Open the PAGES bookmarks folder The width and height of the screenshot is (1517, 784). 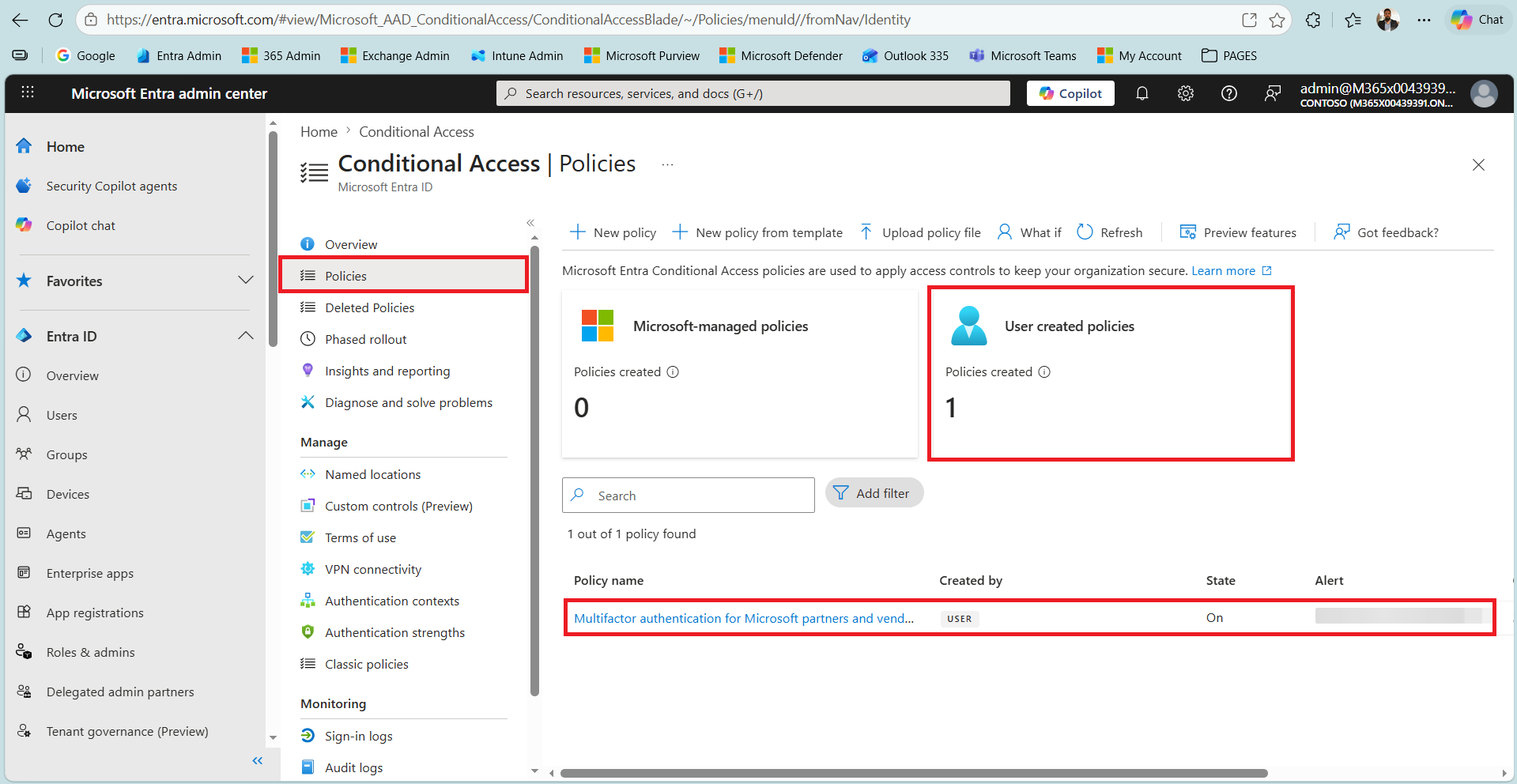(x=1229, y=55)
